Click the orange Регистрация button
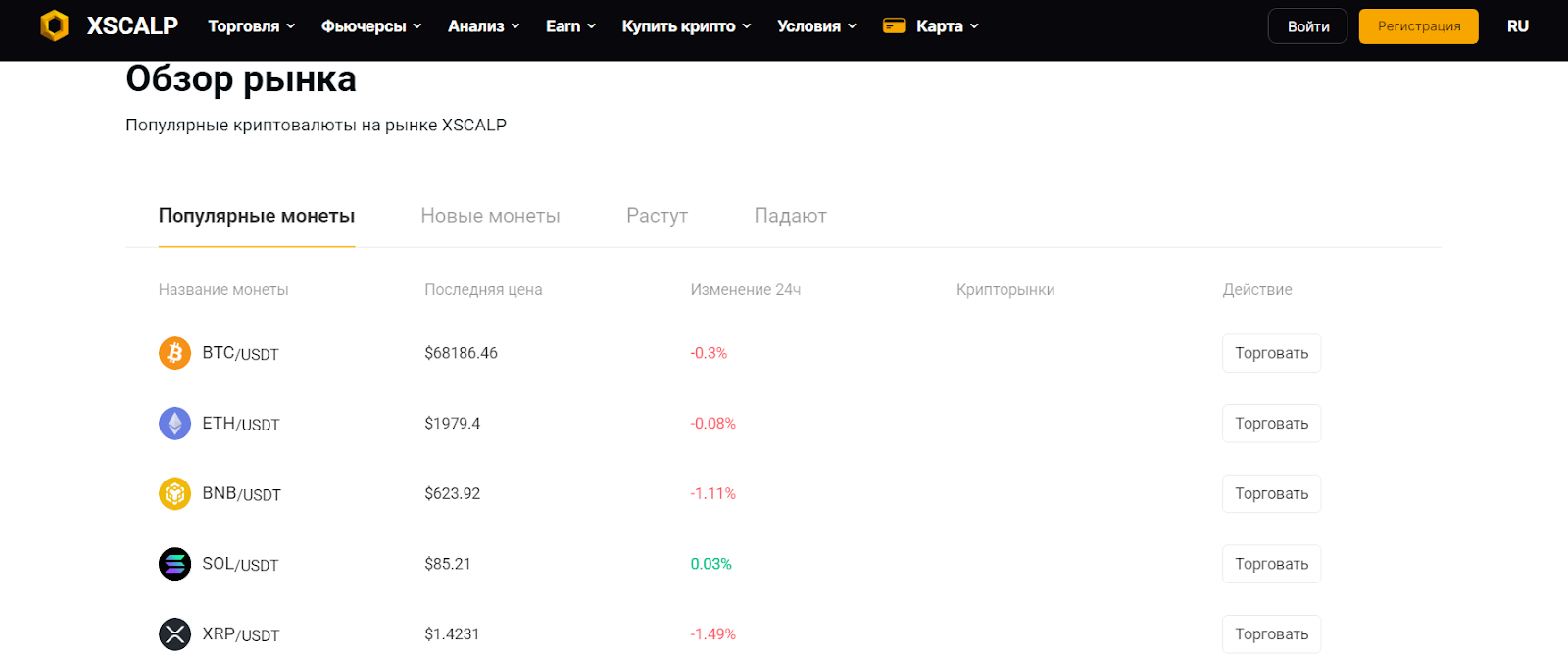Image resolution: width=1568 pixels, height=658 pixels. point(1418,26)
